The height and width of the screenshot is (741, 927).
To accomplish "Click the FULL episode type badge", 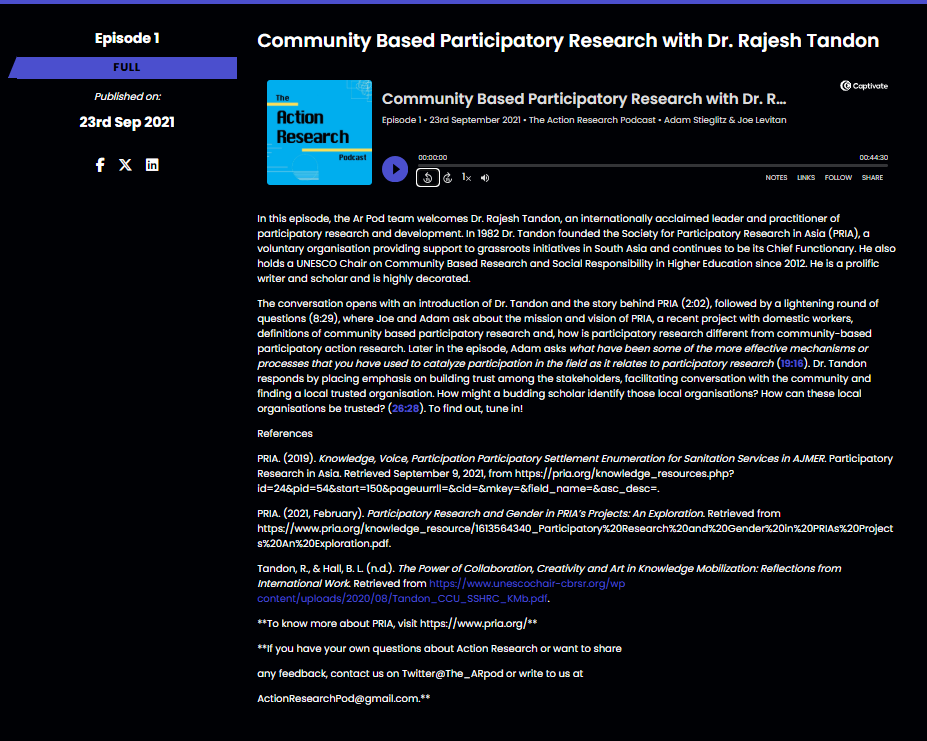I will click(x=126, y=68).
